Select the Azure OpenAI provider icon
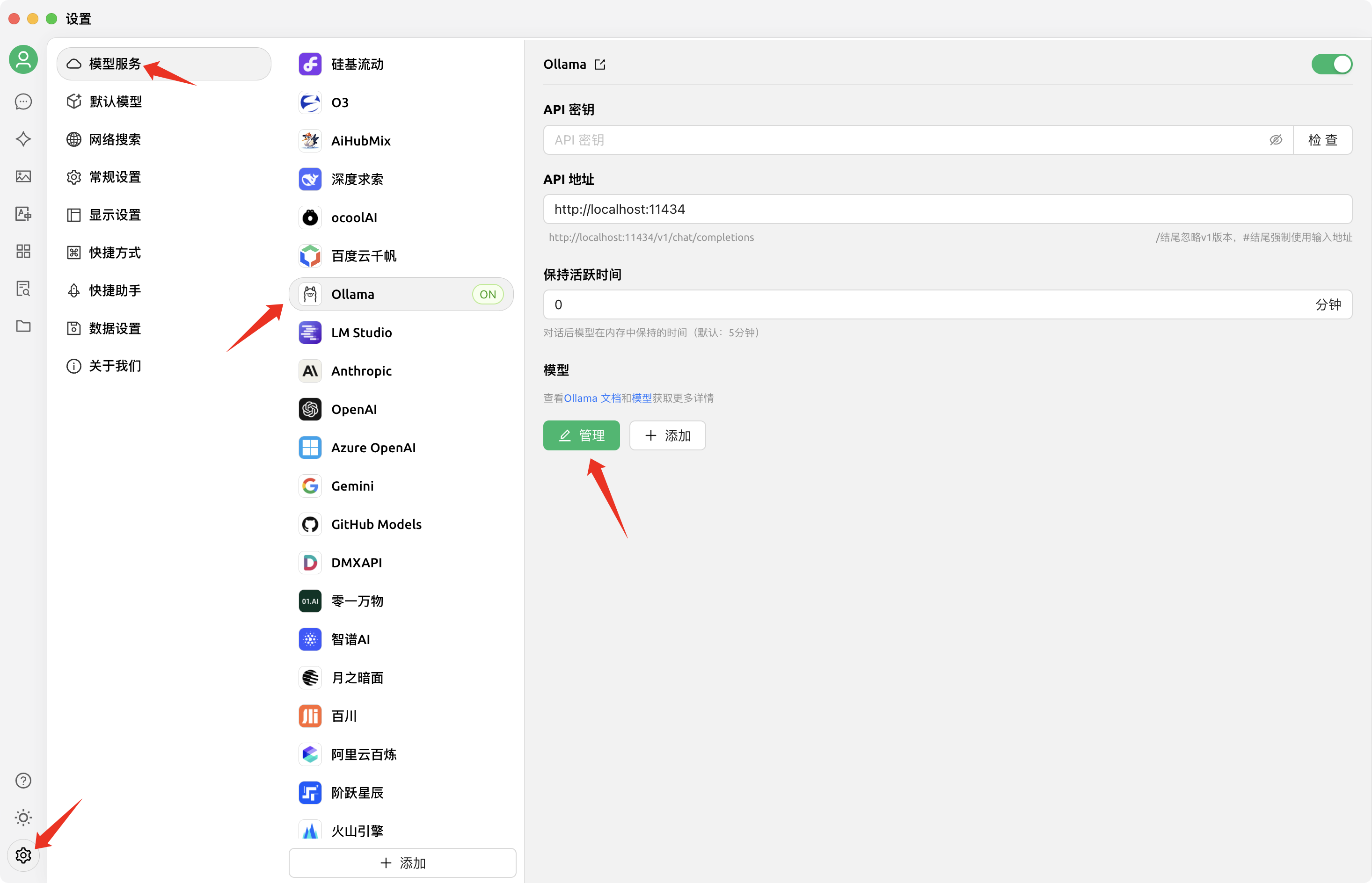Viewport: 1372px width, 883px height. pyautogui.click(x=310, y=448)
